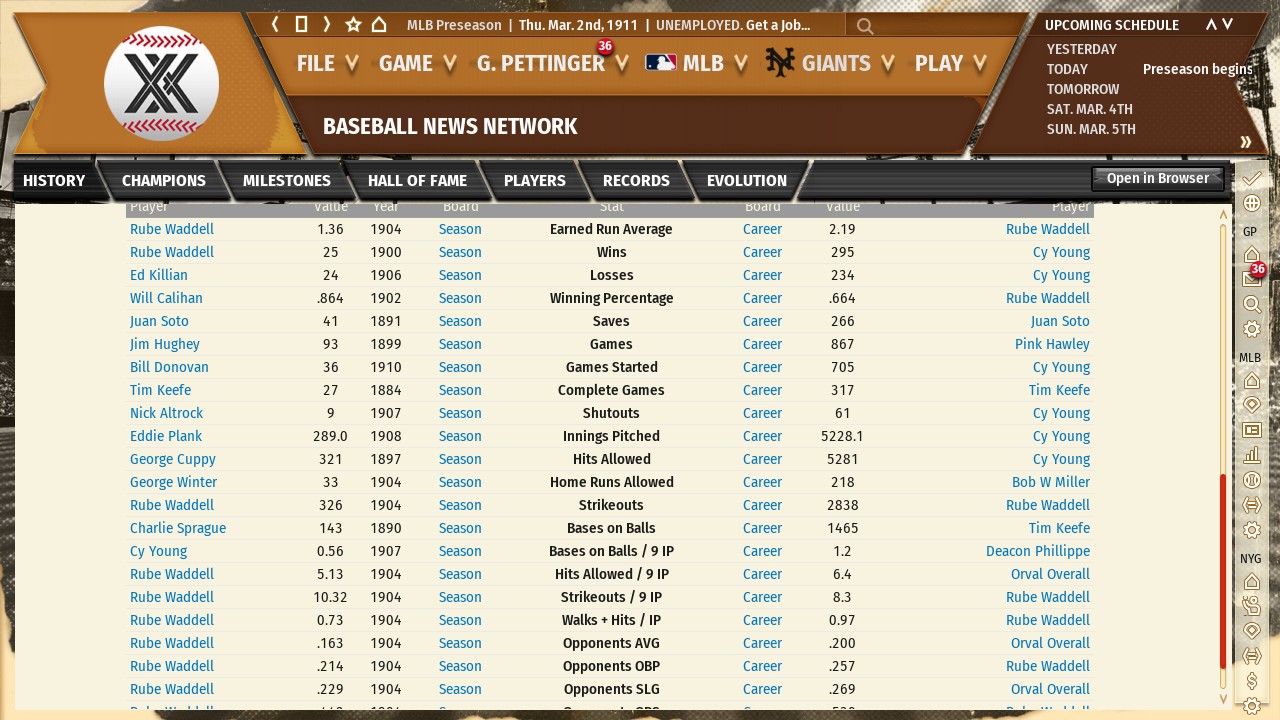Open the MLB settings gear icon

1251,530
